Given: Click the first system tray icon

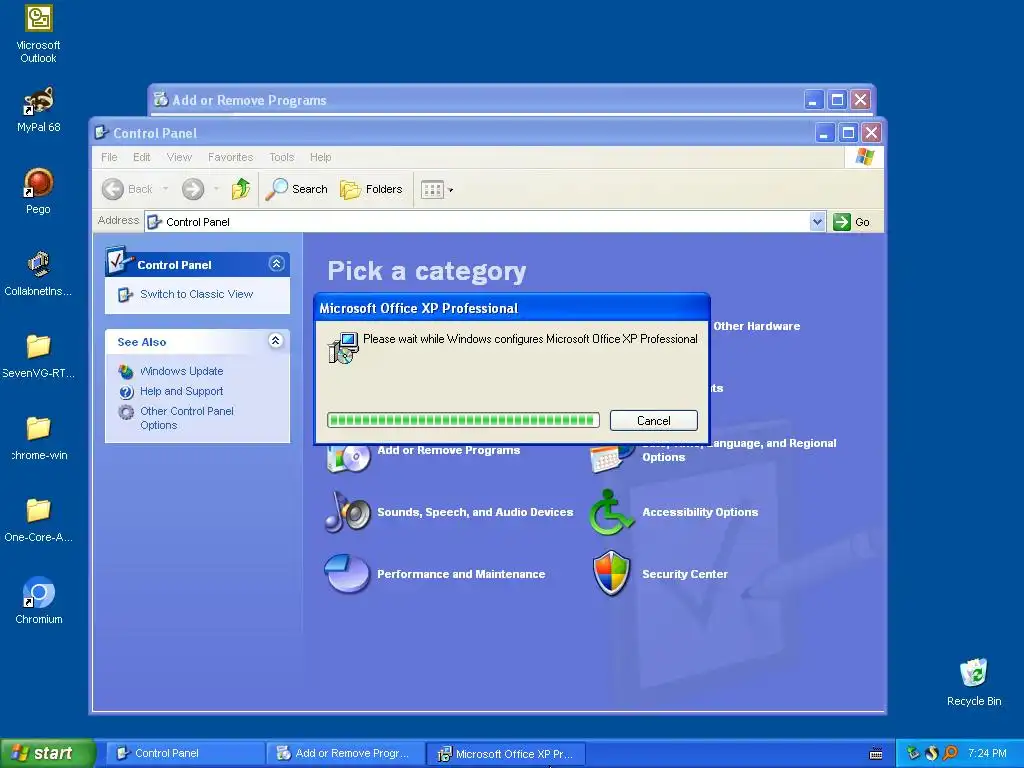Looking at the screenshot, I should [x=913, y=753].
